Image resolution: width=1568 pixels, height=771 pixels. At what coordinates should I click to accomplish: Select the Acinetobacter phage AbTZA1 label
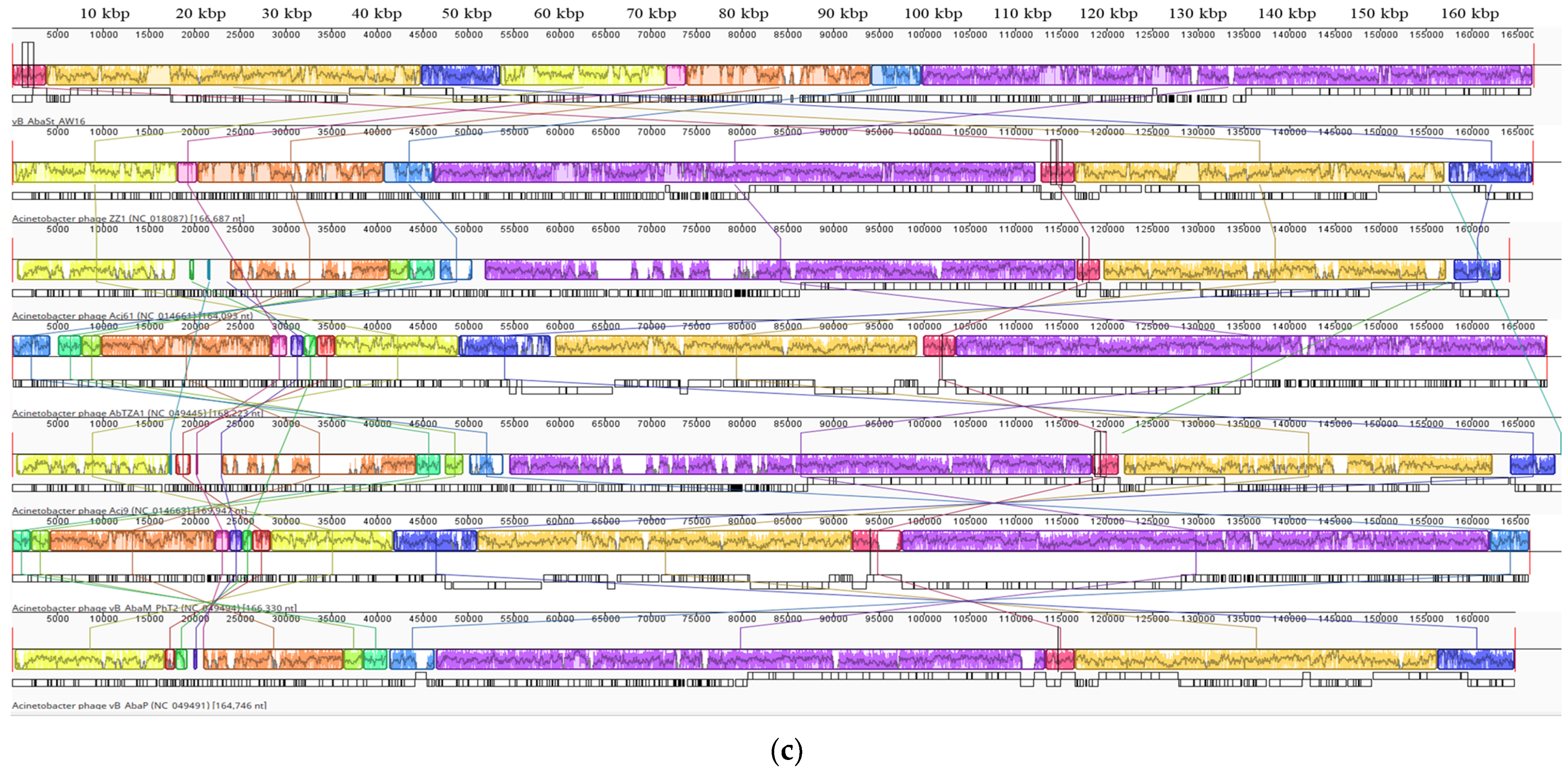tap(137, 413)
